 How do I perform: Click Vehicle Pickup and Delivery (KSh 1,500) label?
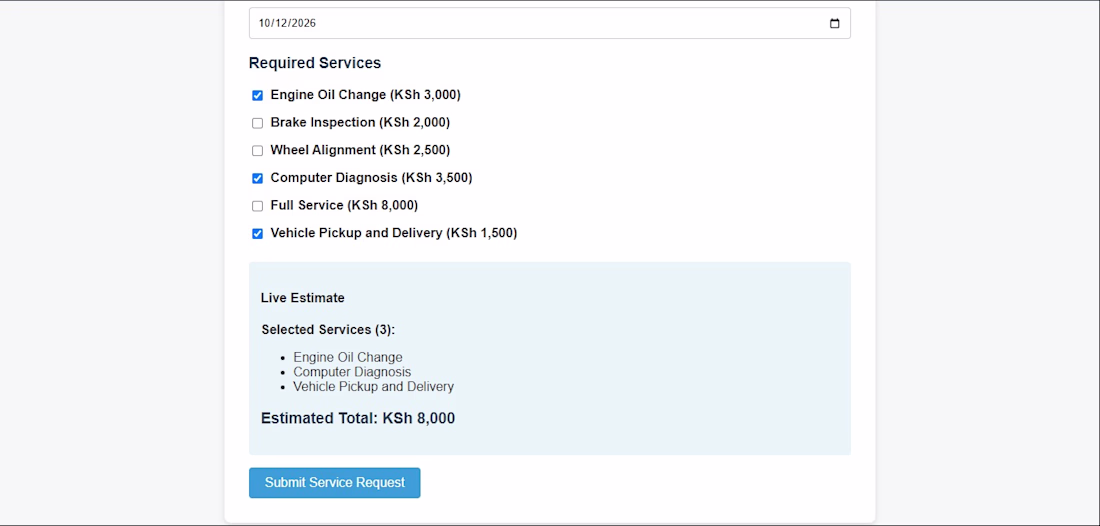tap(394, 233)
